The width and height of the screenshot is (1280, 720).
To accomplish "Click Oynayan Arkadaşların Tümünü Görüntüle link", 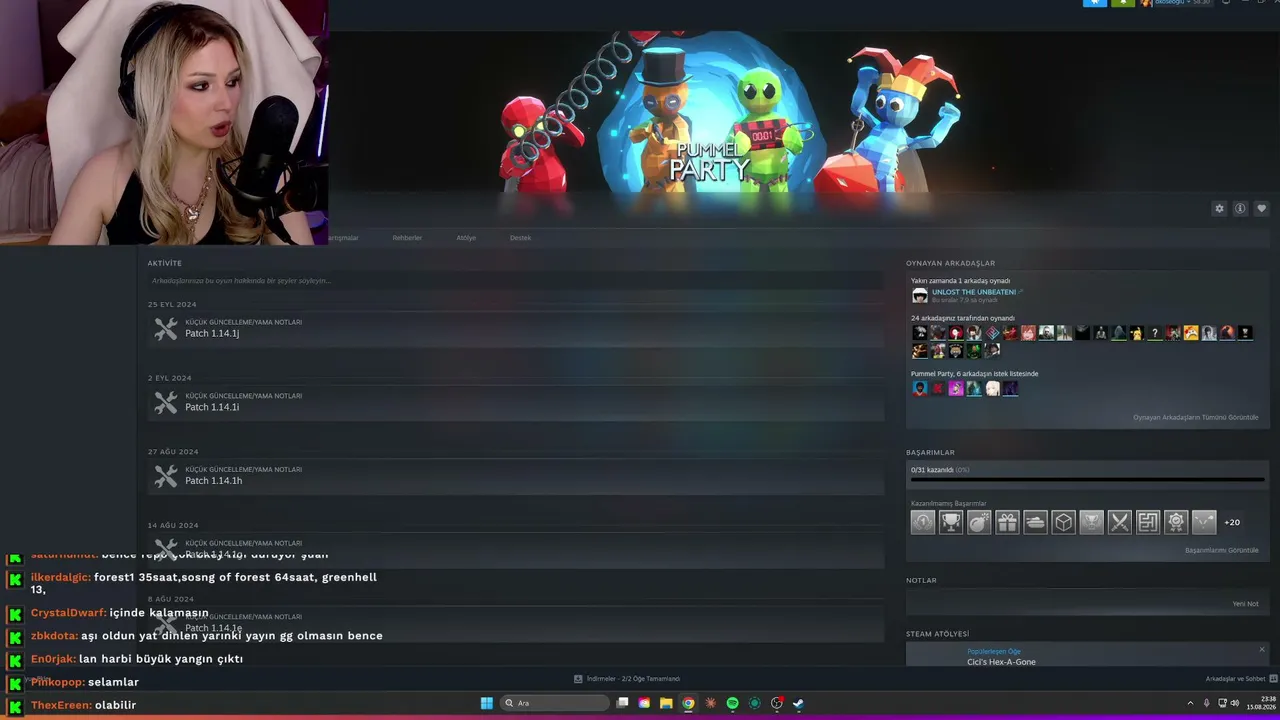I will pos(1195,418).
